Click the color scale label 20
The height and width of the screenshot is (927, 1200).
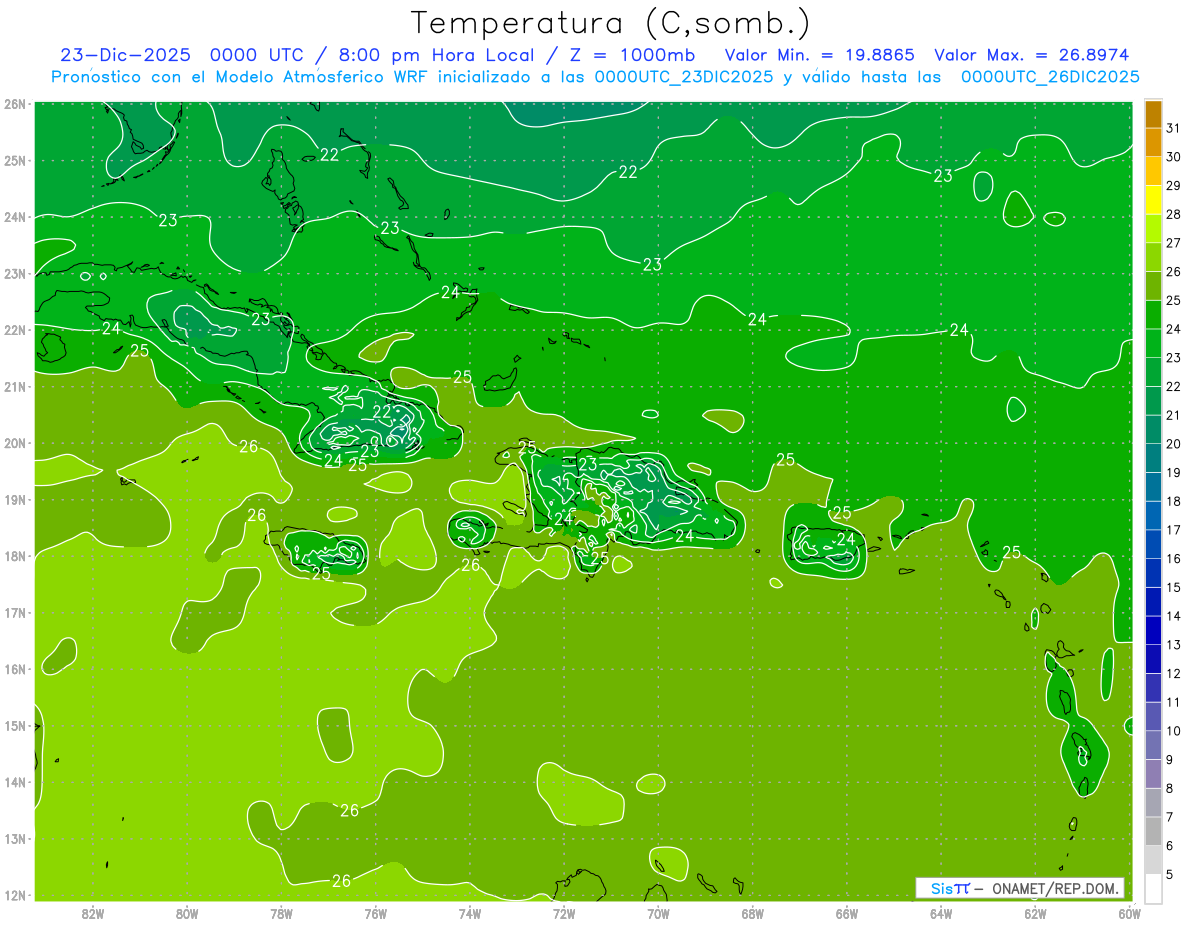(x=1173, y=443)
